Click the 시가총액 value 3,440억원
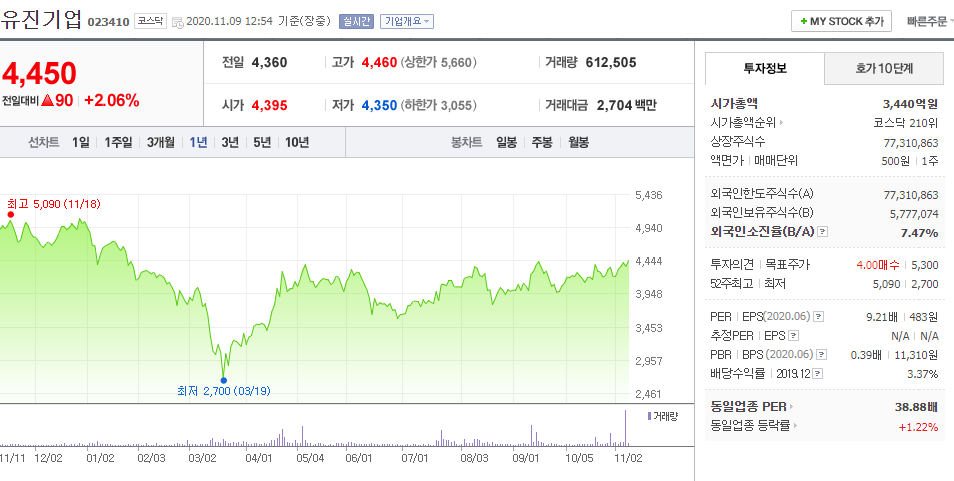954x481 pixels. pos(910,104)
